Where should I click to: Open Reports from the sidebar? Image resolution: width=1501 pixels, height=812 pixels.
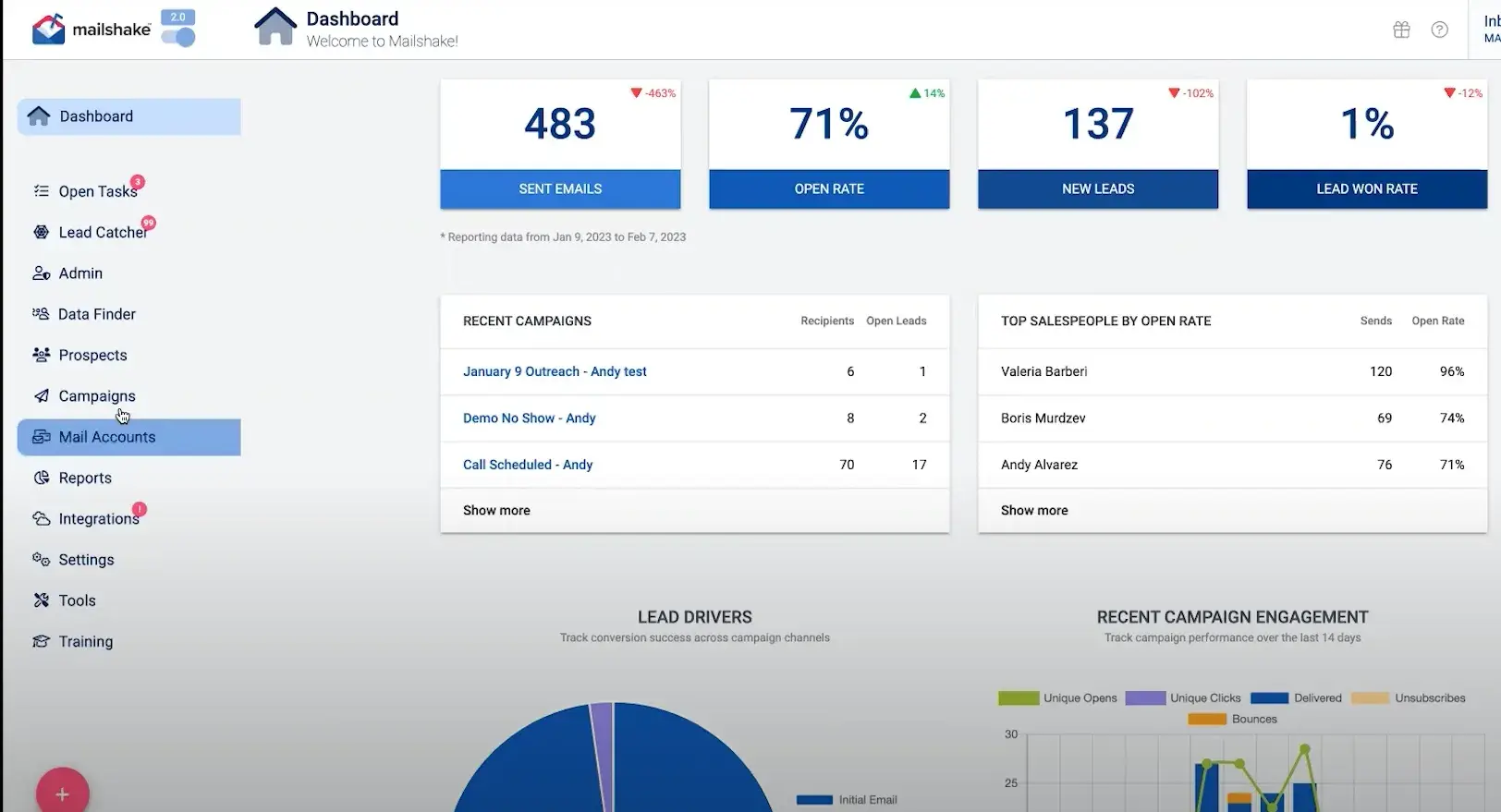(x=85, y=478)
